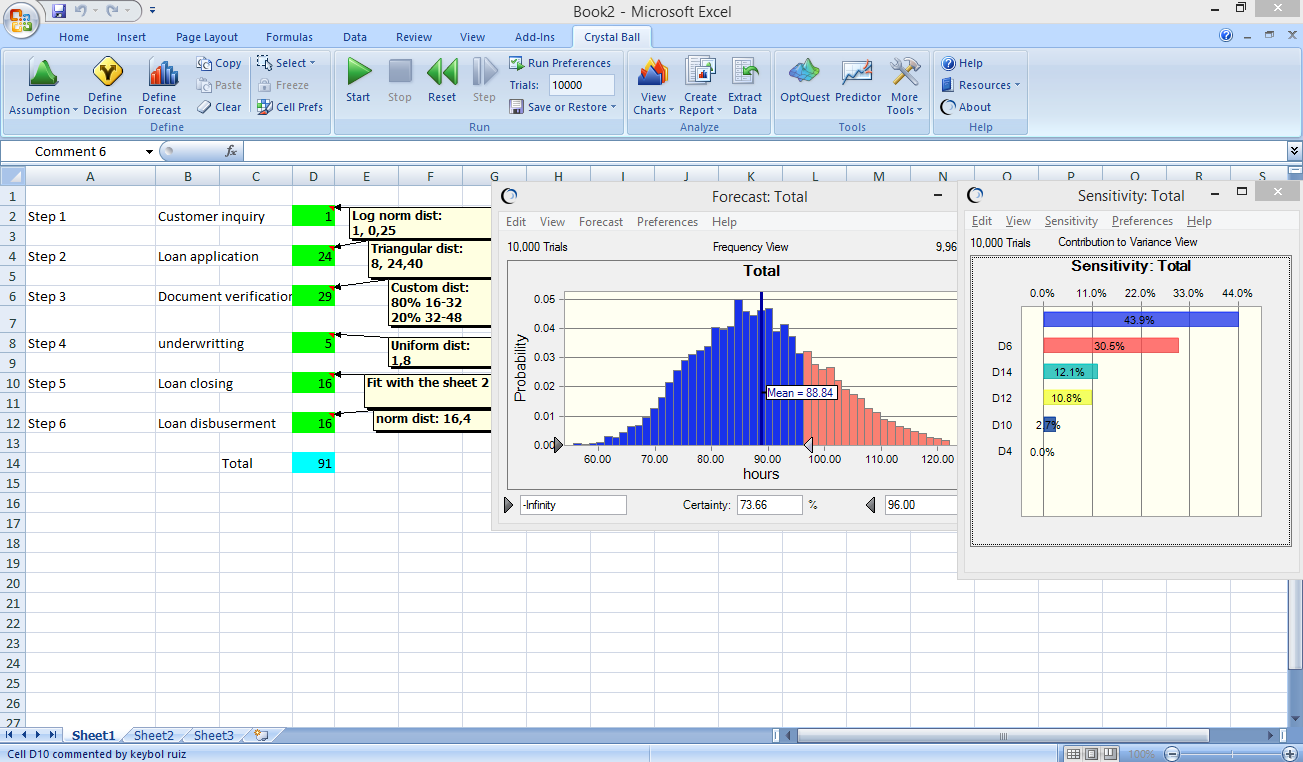Click the Insert Worksheet tab button
This screenshot has height=762, width=1303.
(262, 735)
